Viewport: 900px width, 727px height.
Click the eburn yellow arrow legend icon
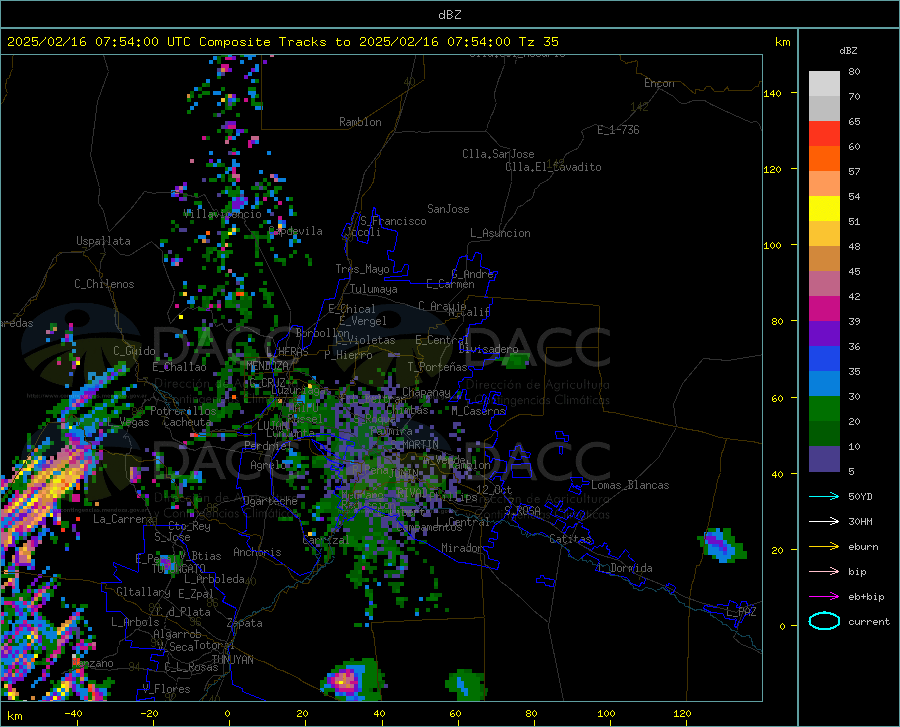pyautogui.click(x=824, y=546)
